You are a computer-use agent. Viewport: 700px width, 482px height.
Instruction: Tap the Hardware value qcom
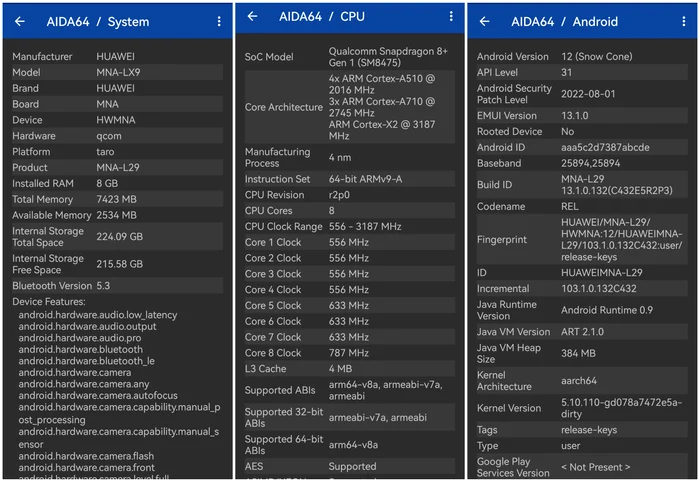pos(109,136)
